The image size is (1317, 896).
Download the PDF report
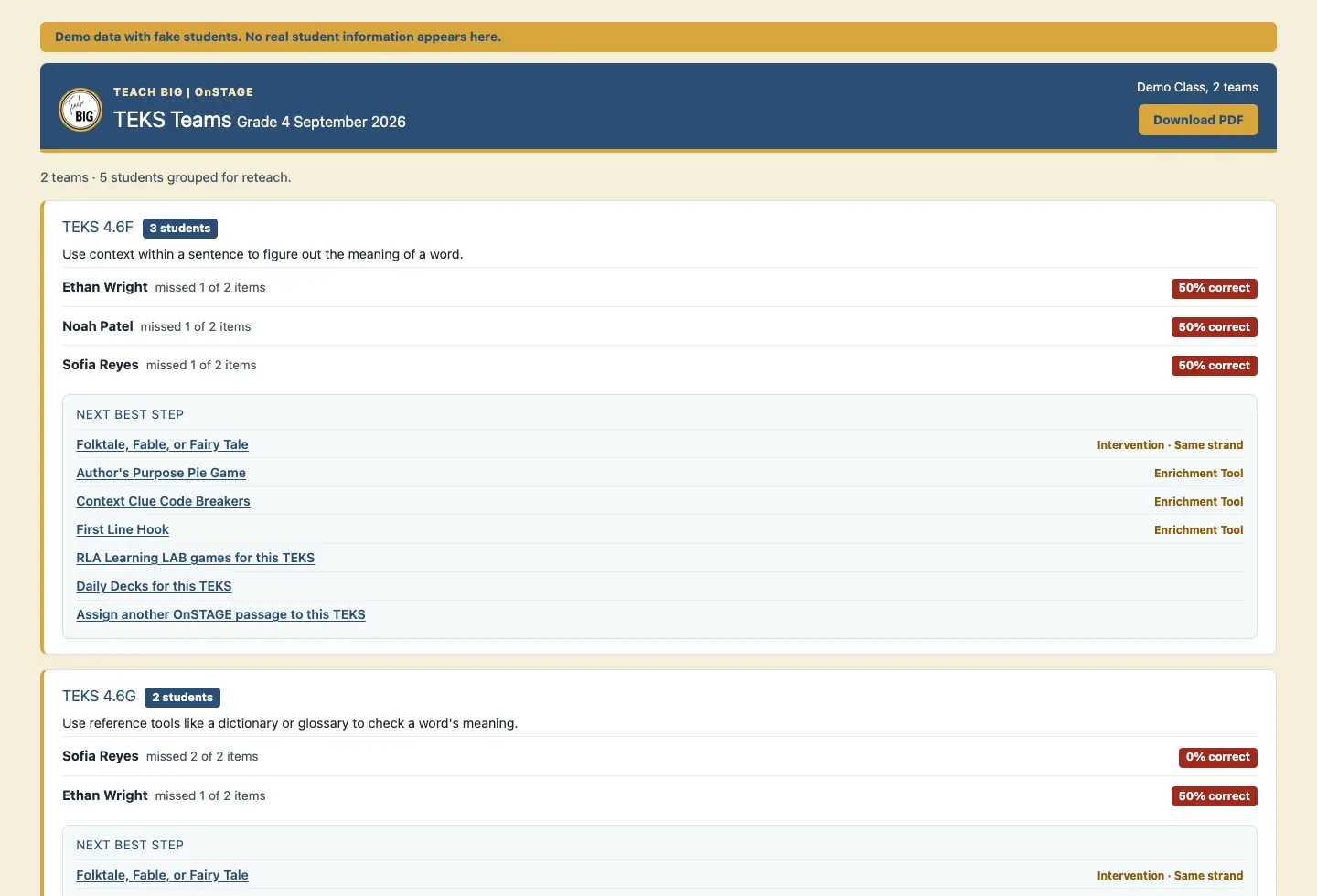tap(1198, 120)
